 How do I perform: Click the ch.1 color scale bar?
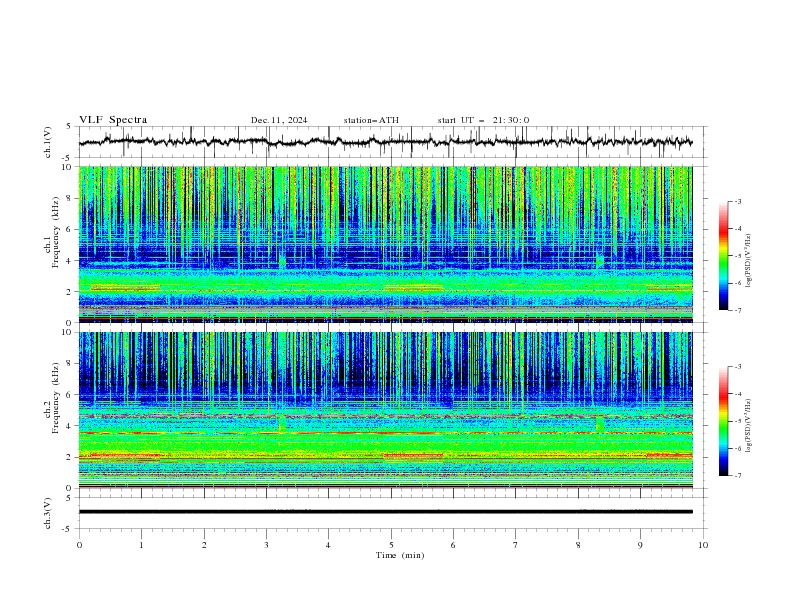pyautogui.click(x=723, y=256)
